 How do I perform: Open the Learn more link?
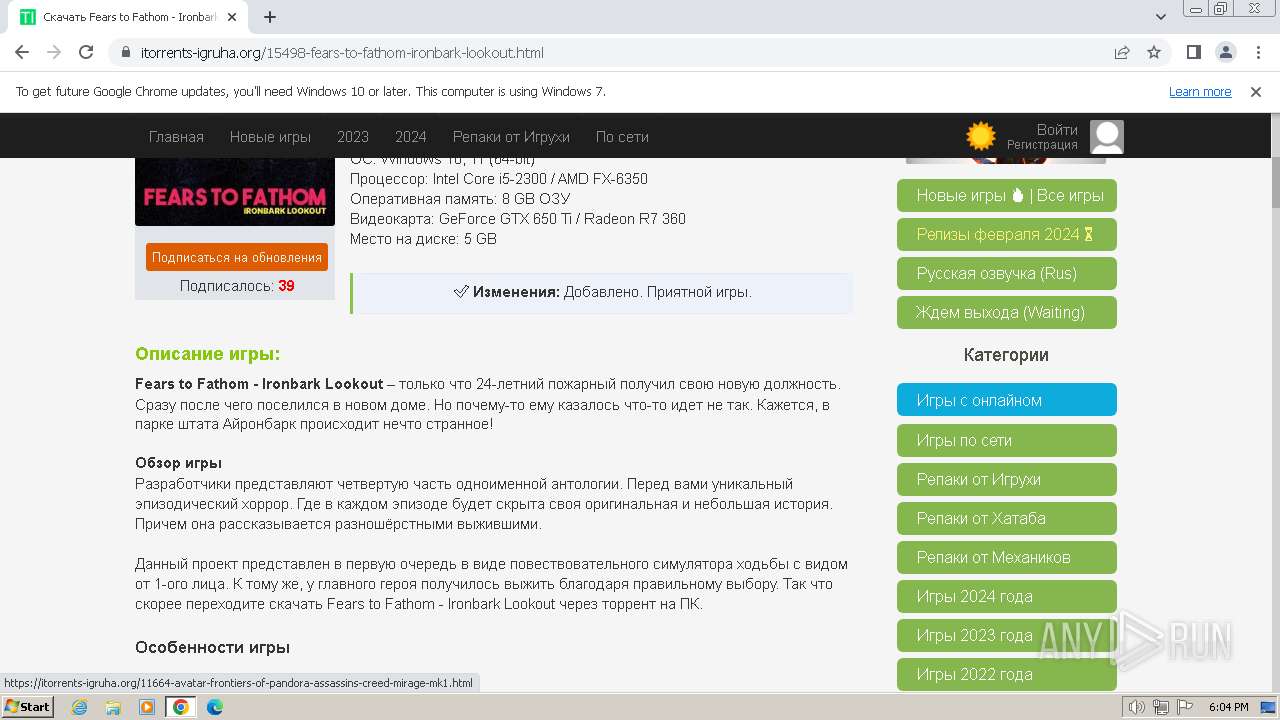[x=1200, y=91]
